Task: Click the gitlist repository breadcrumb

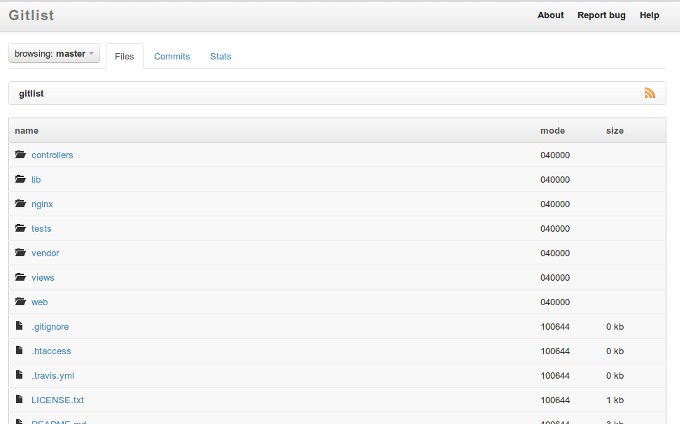Action: pos(31,93)
